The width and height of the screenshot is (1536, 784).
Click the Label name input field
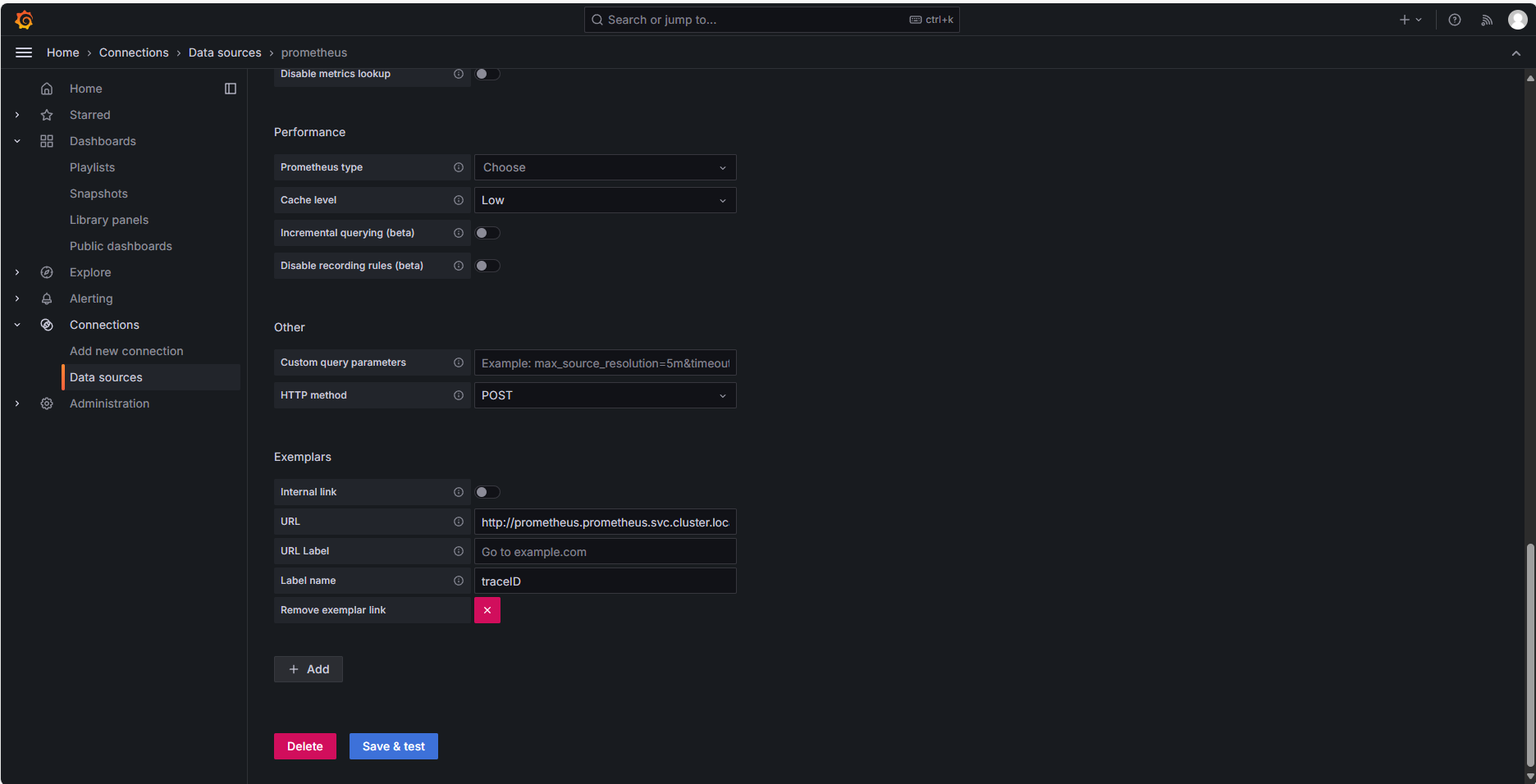pos(606,581)
